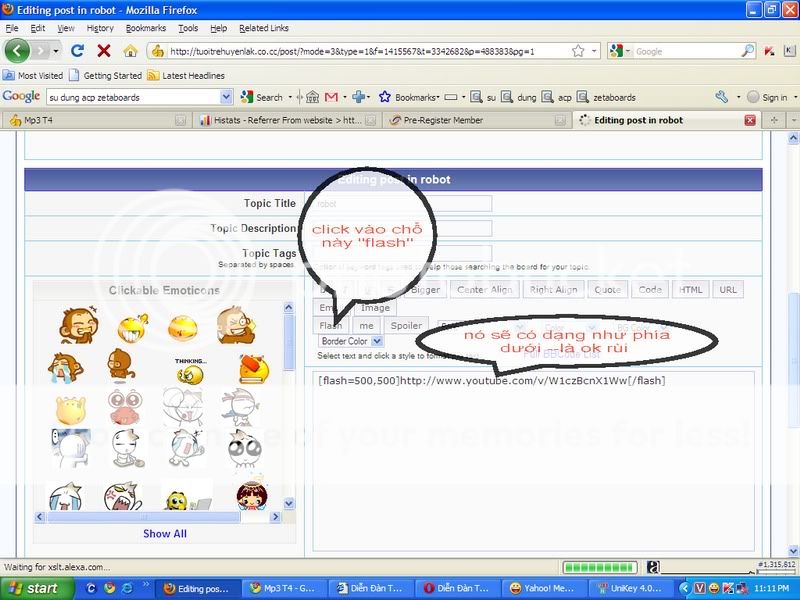Open the Bookmarks menu
Image resolution: width=800 pixels, height=600 pixels.
point(146,27)
